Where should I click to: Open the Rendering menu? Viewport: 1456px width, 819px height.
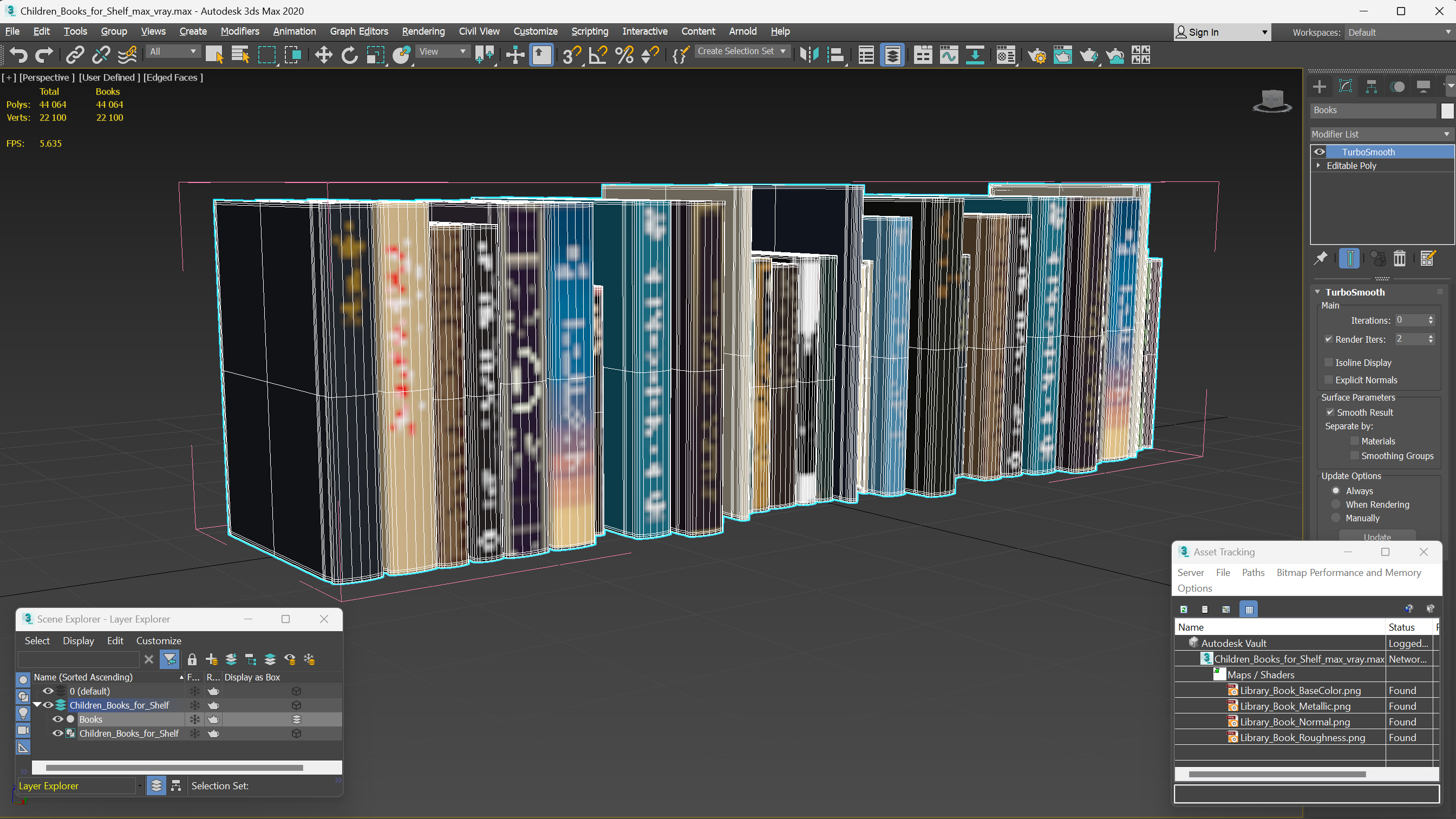(423, 31)
